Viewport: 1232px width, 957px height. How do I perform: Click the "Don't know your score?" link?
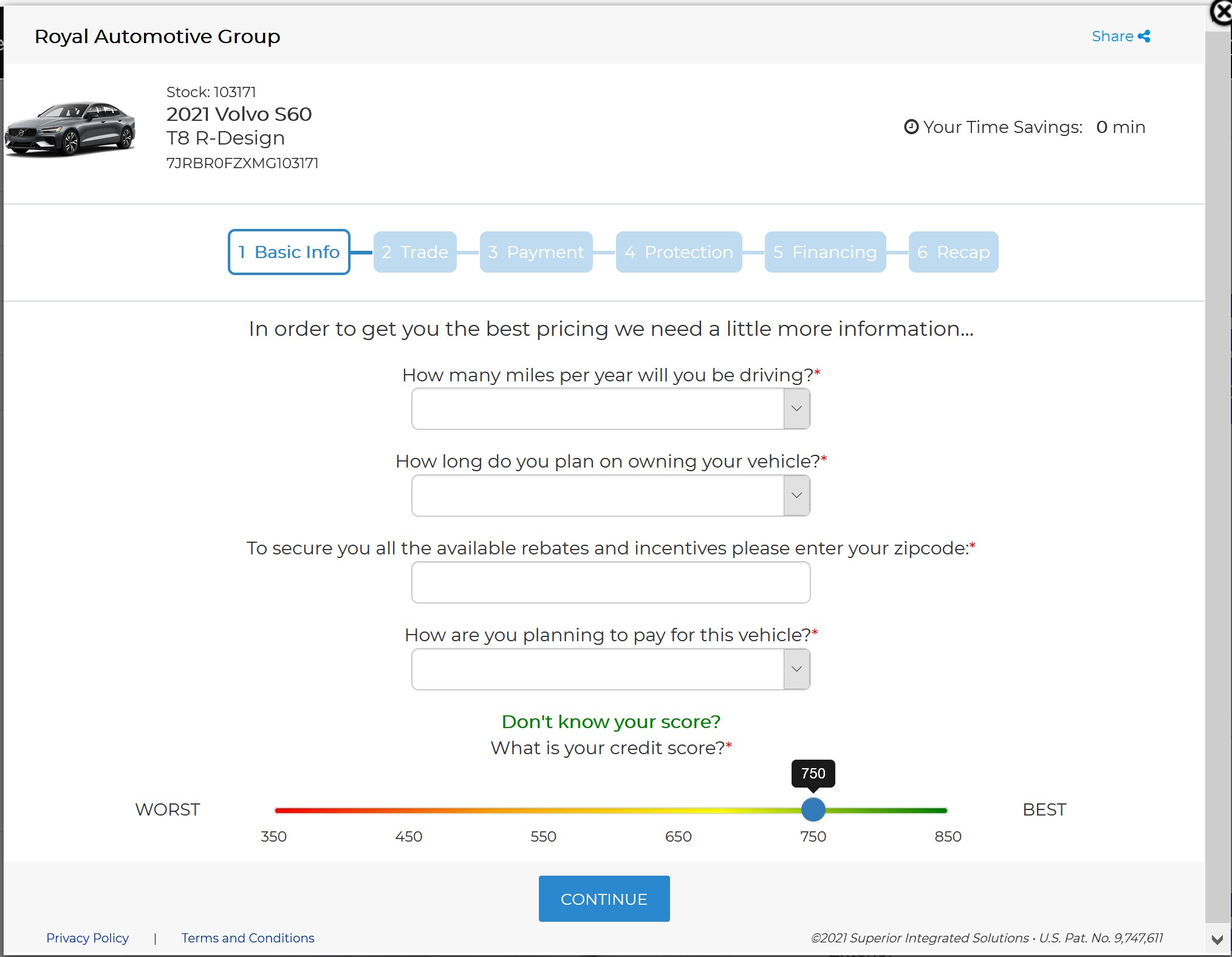611,721
